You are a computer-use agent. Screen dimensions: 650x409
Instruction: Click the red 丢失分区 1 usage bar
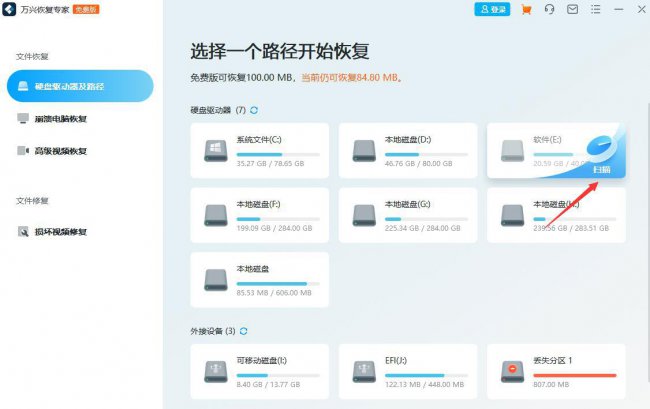coord(575,375)
